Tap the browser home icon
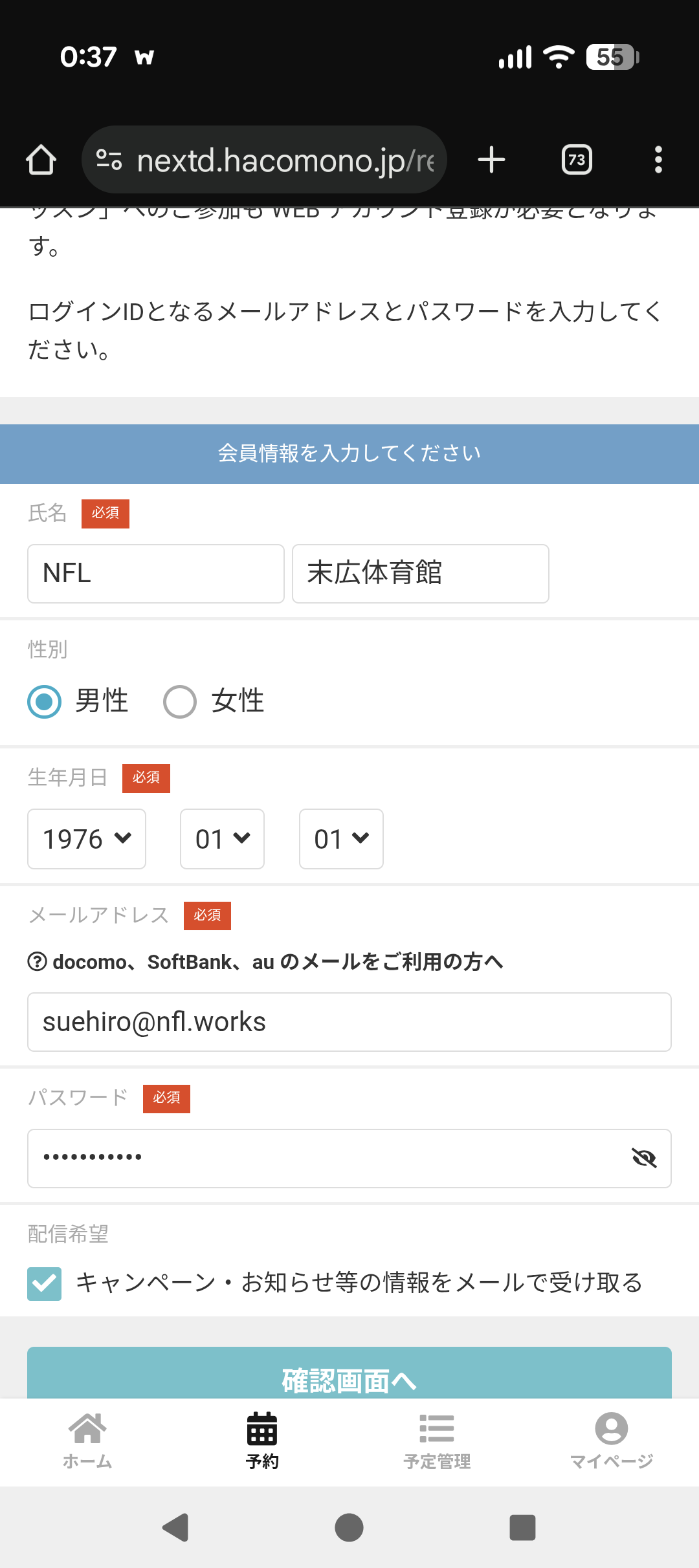Viewport: 699px width, 1568px height. pos(41,160)
